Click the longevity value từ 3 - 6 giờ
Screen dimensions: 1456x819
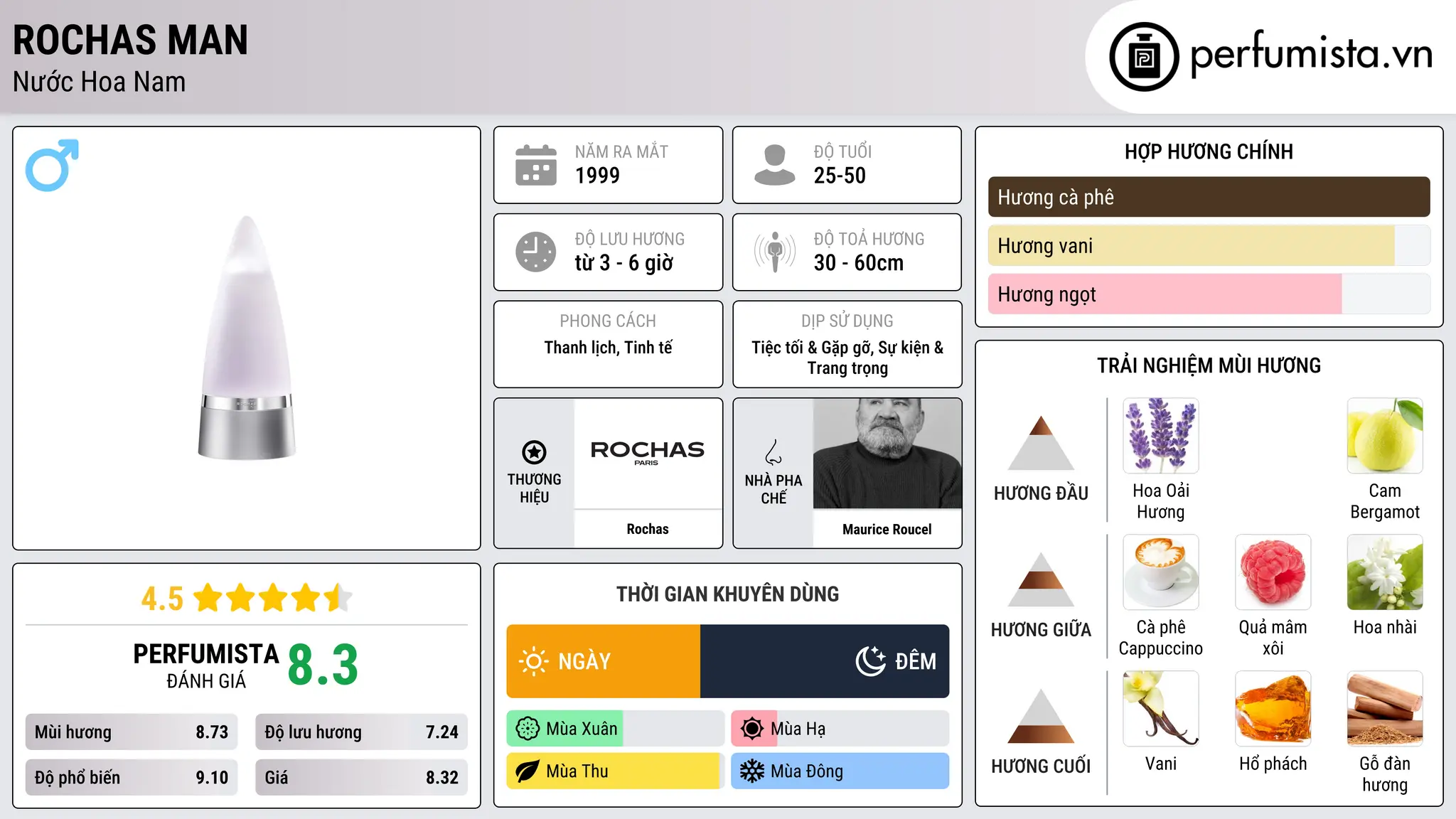point(623,263)
